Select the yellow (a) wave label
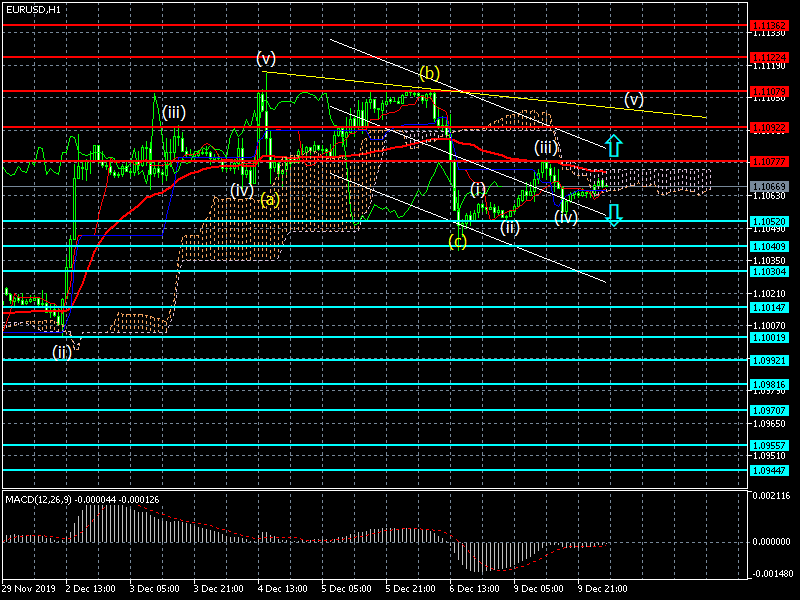Screen dimensions: 800x600 [270, 199]
